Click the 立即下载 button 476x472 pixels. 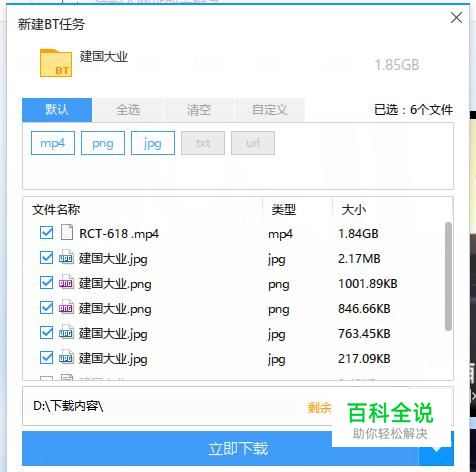click(220, 448)
